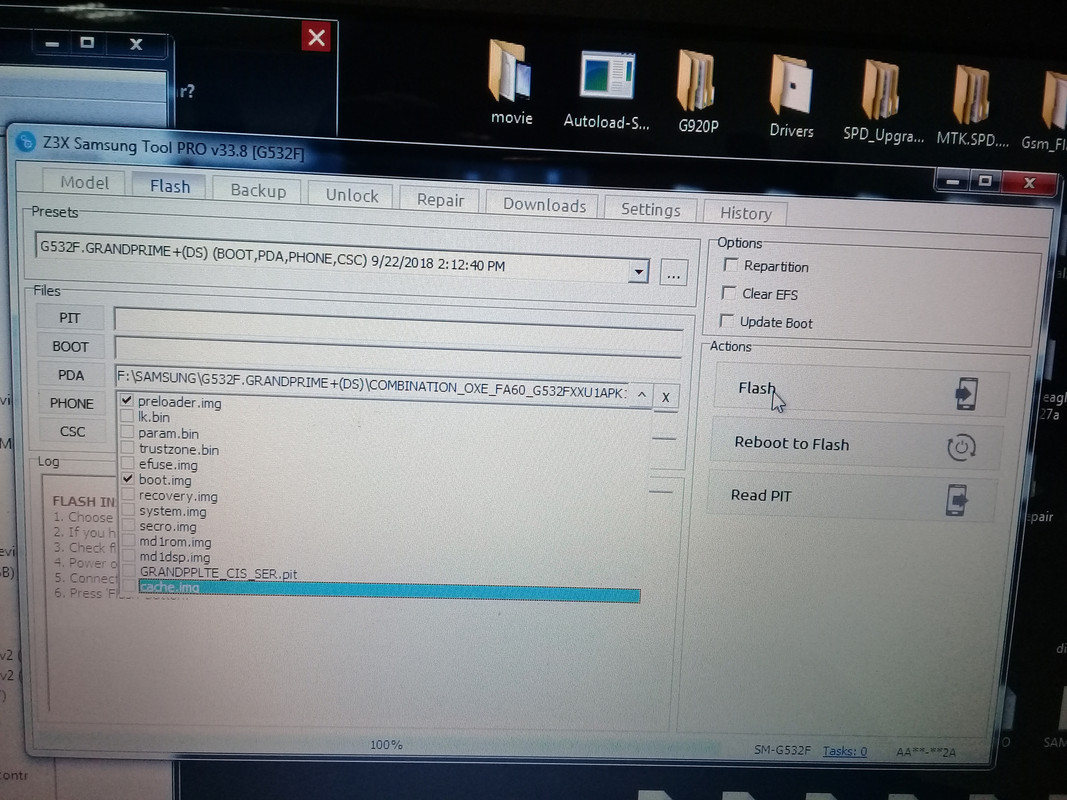The width and height of the screenshot is (1067, 800).
Task: Check efuse.img in file list
Action: 127,463
